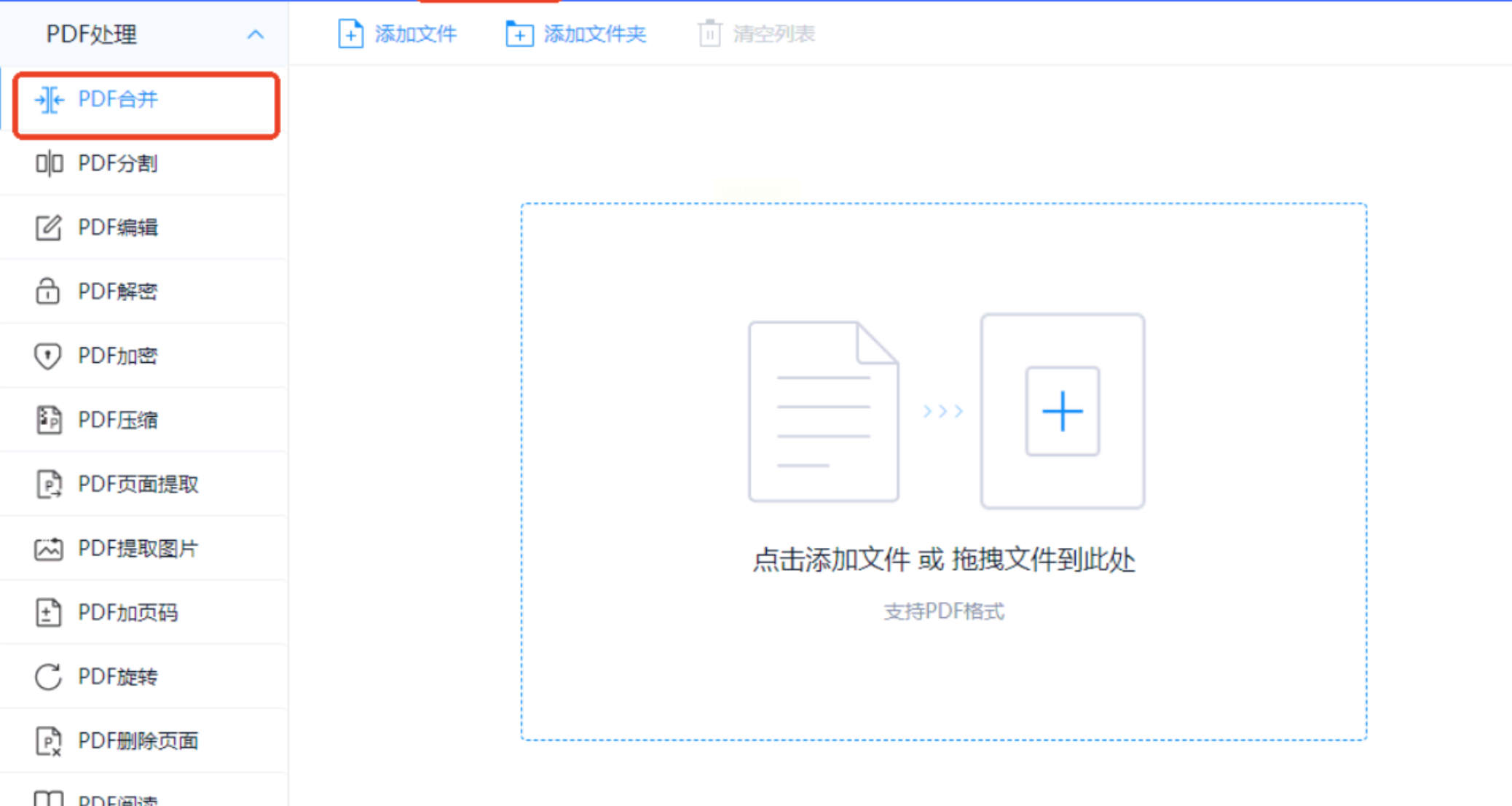Image resolution: width=1512 pixels, height=806 pixels.
Task: Click the PDF编辑 pencil icon
Action: tap(49, 227)
